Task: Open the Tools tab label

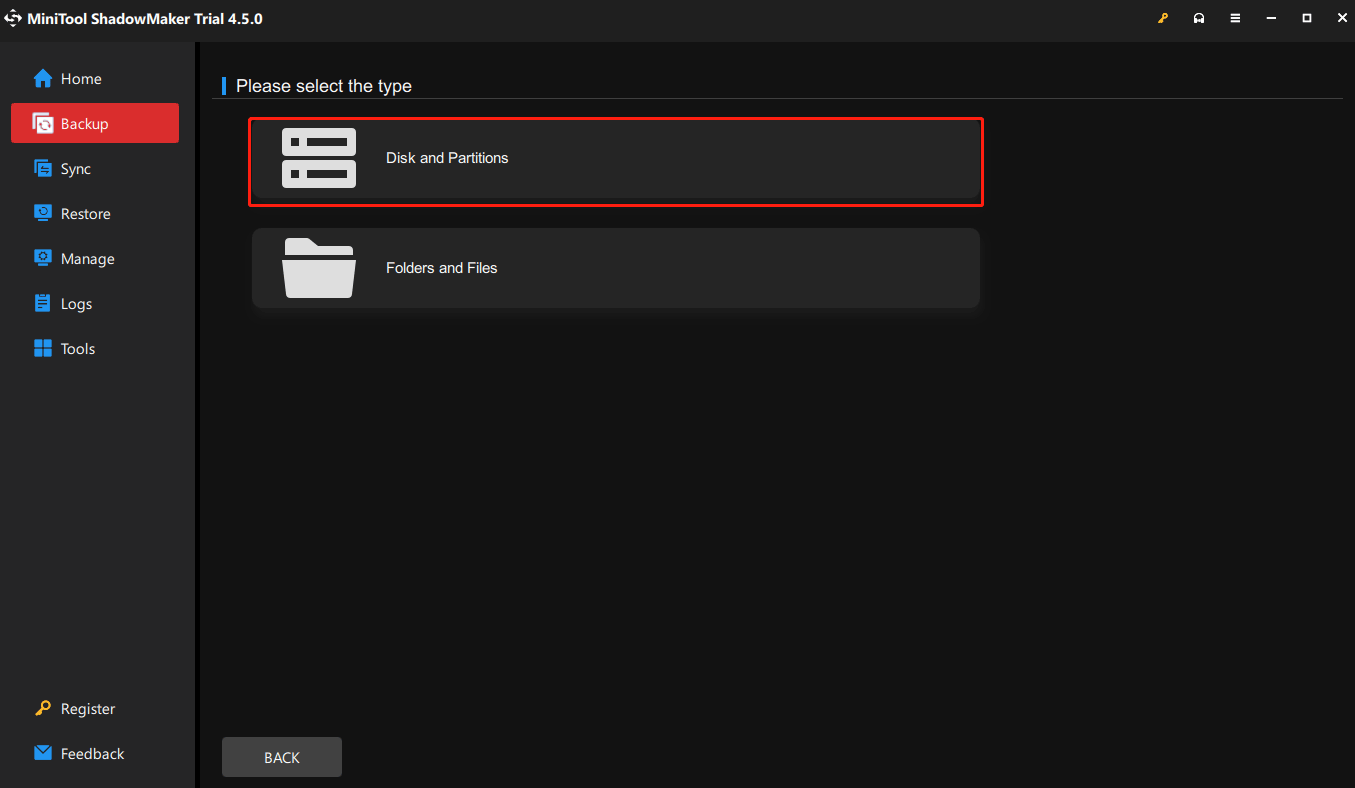Action: (78, 349)
